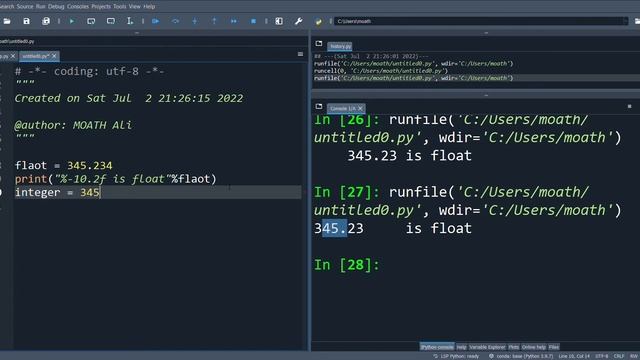Close the Console 1/A tab

coord(360,108)
